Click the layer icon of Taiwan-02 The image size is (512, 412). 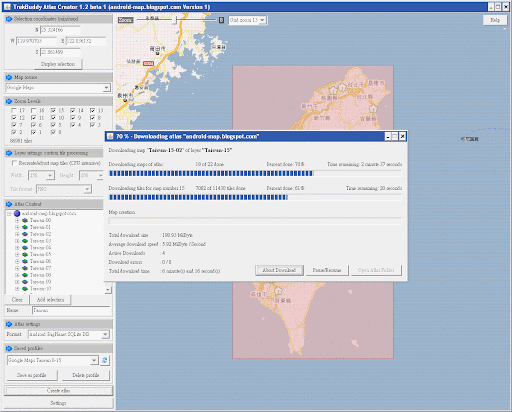click(x=25, y=234)
